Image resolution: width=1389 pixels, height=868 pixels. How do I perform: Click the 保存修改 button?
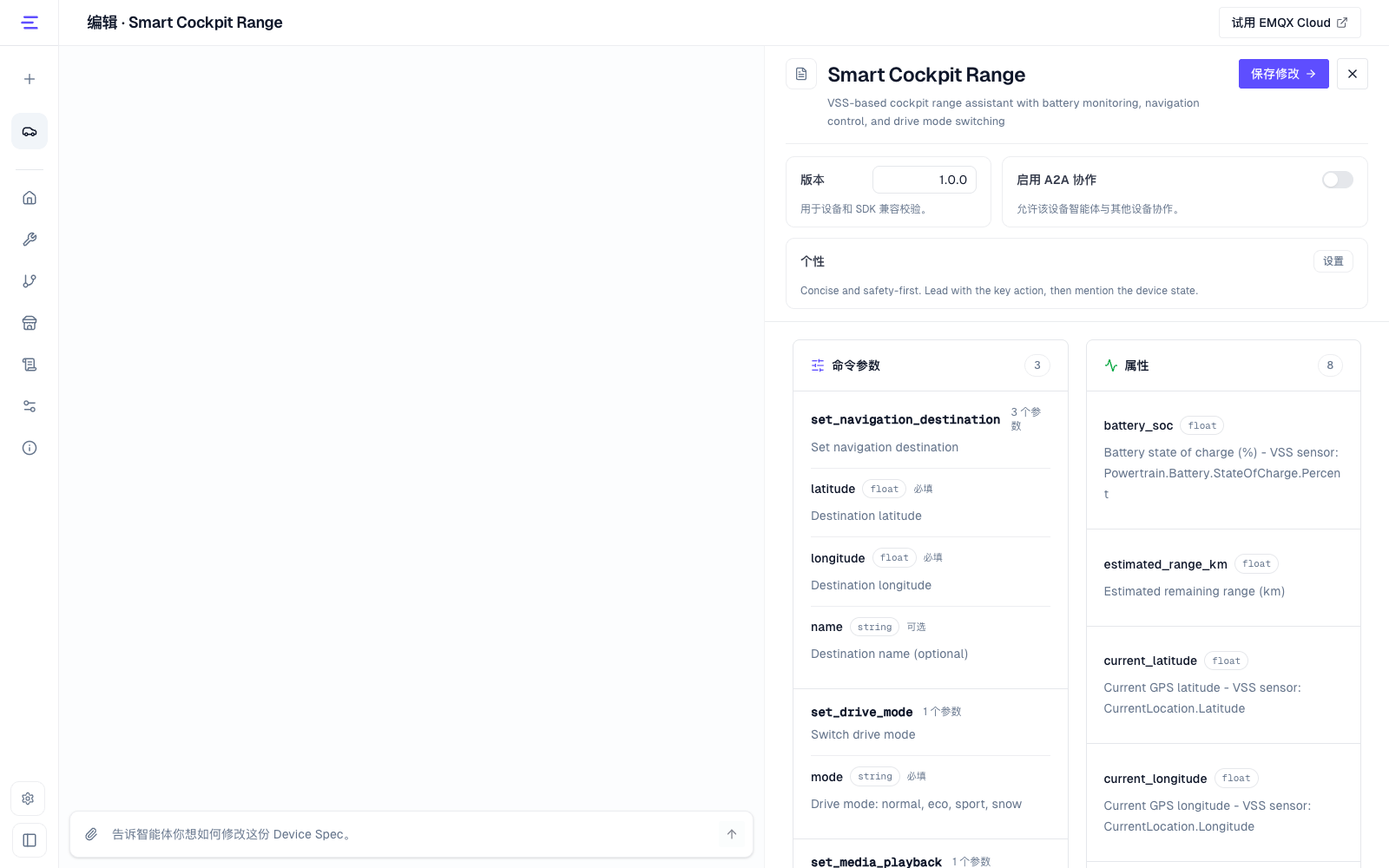[x=1283, y=74]
